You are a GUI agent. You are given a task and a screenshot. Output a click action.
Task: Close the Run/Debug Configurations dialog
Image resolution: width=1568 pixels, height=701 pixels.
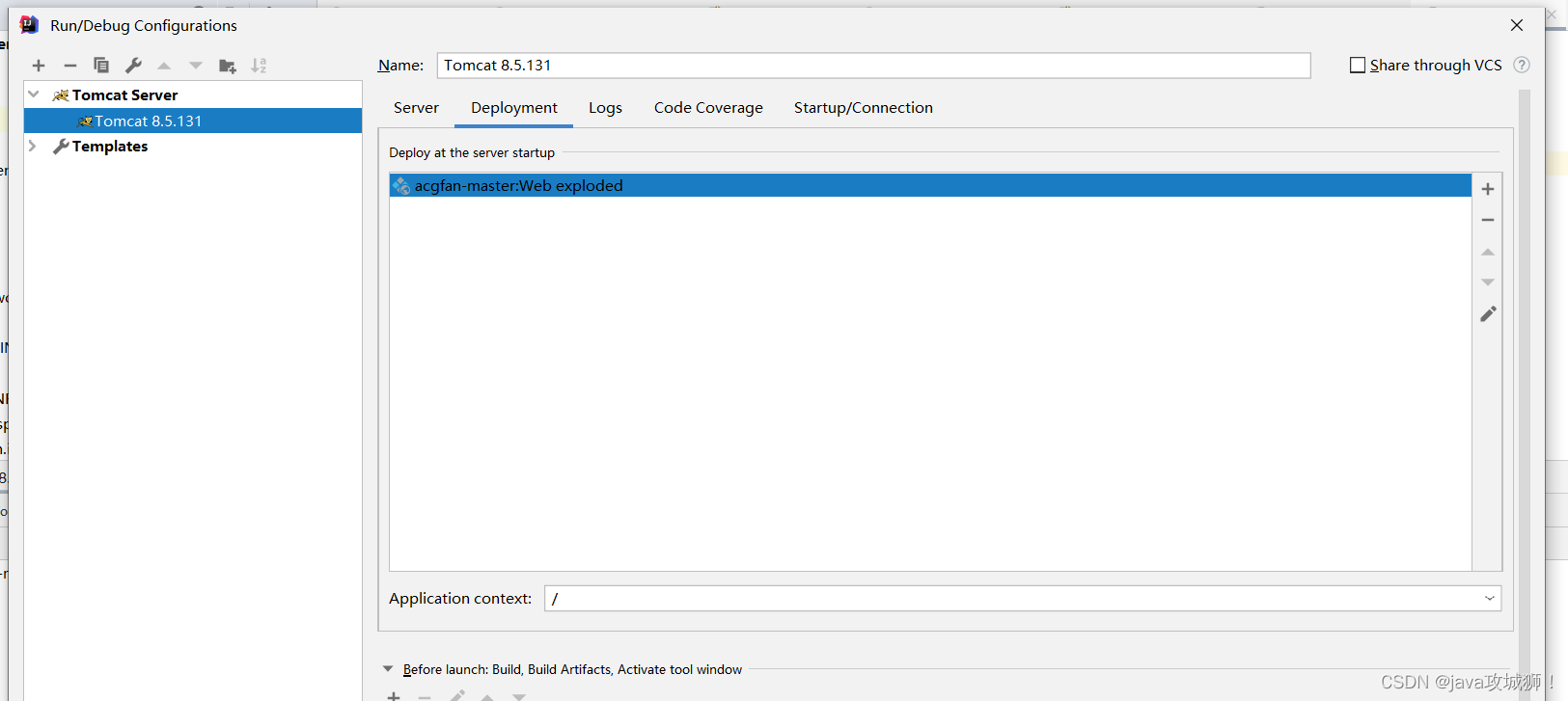coord(1517,25)
